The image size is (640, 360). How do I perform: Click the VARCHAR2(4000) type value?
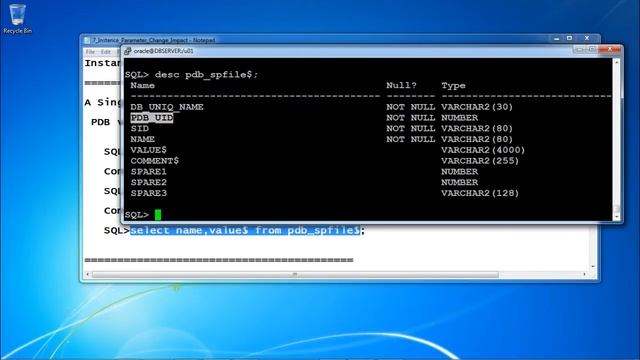pyautogui.click(x=483, y=150)
